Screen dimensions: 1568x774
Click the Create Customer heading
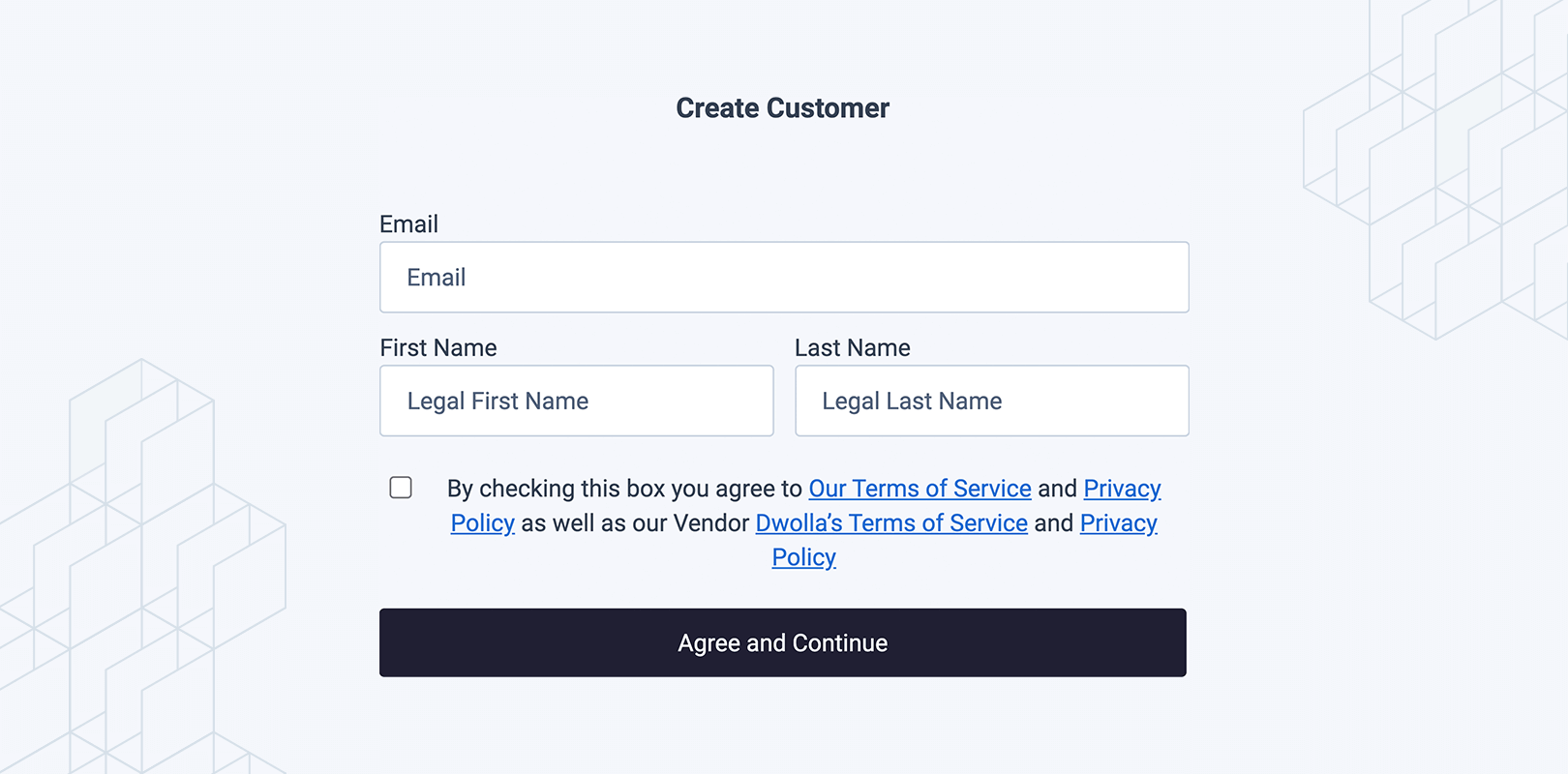(782, 108)
